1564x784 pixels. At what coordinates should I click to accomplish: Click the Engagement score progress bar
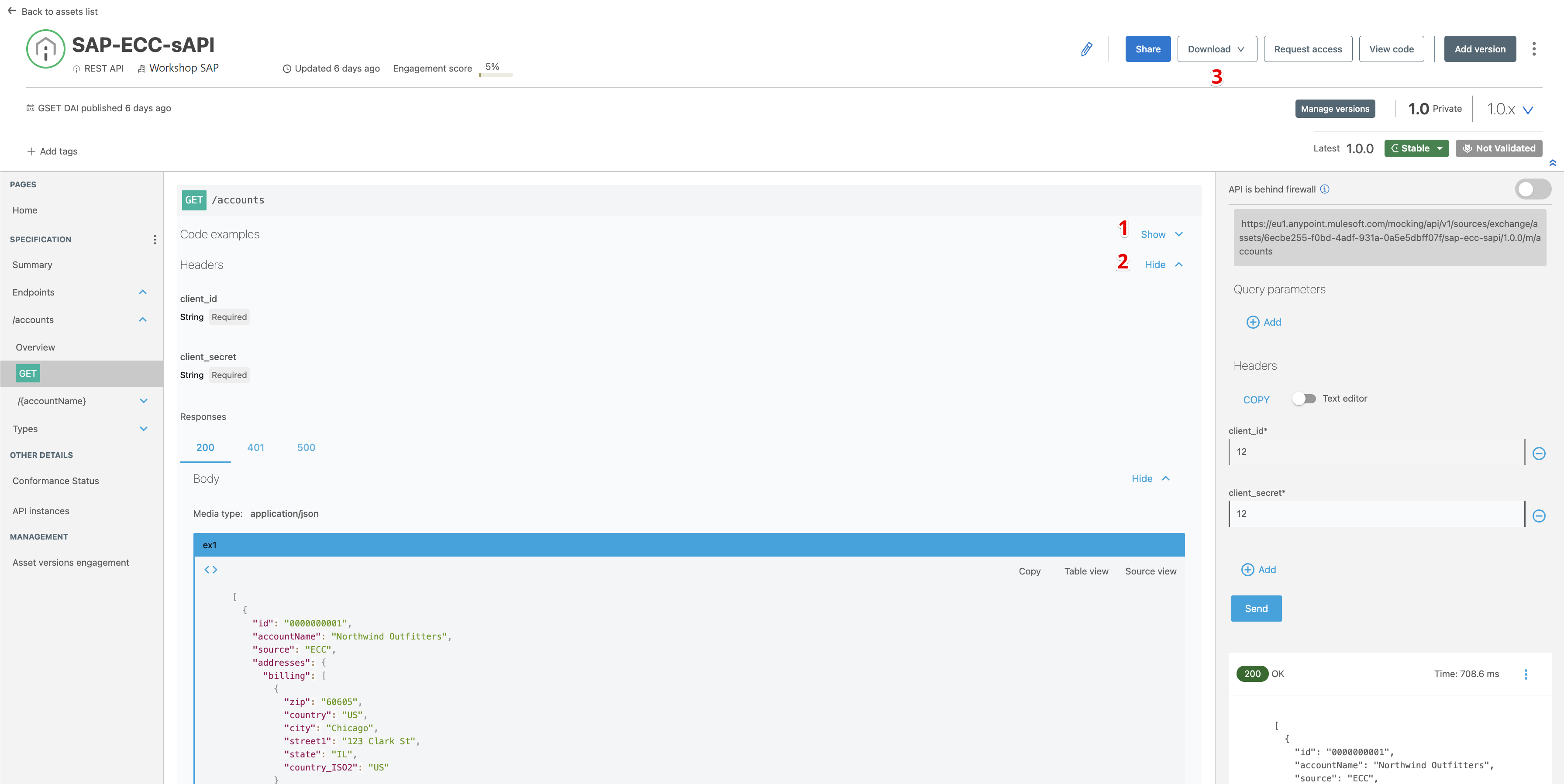[x=496, y=75]
